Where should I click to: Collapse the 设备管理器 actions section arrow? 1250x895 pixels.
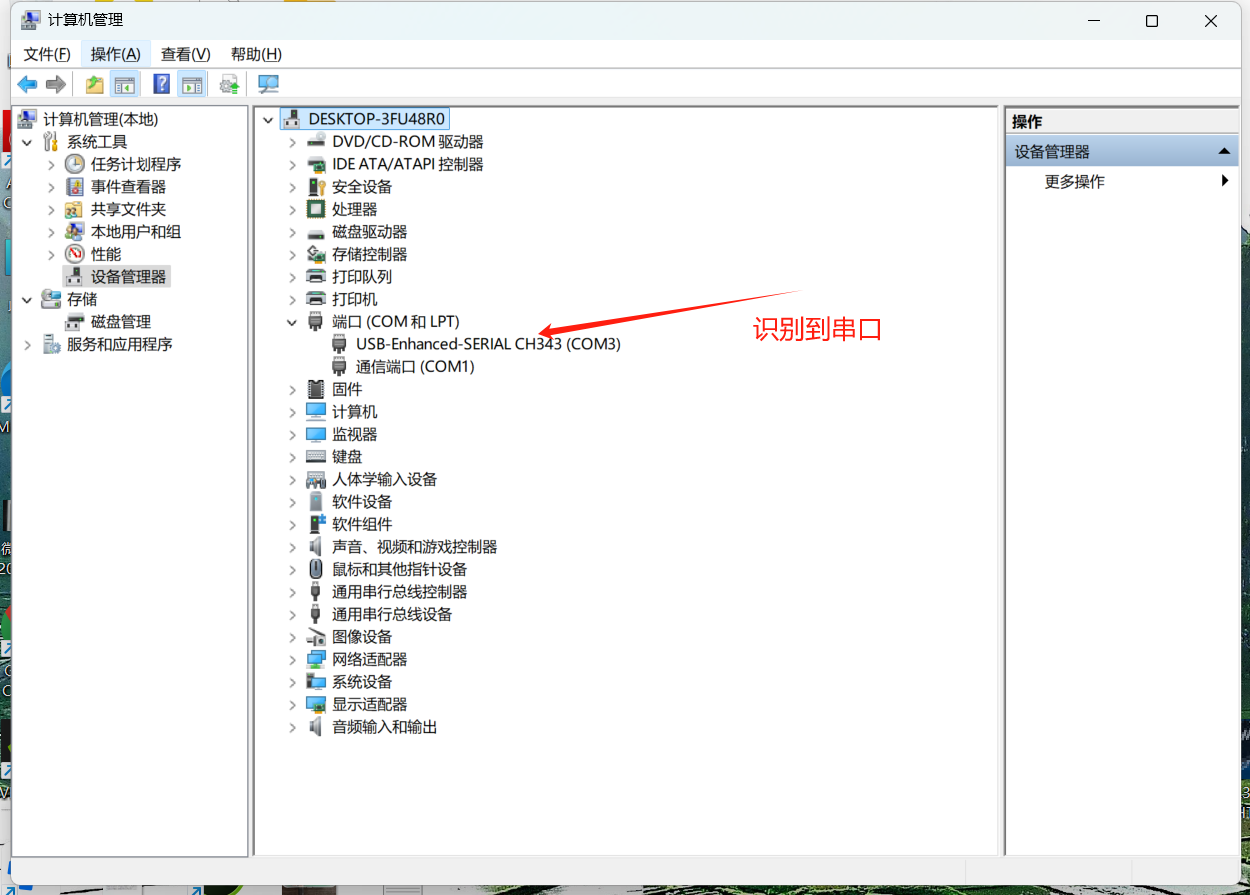coord(1223,151)
